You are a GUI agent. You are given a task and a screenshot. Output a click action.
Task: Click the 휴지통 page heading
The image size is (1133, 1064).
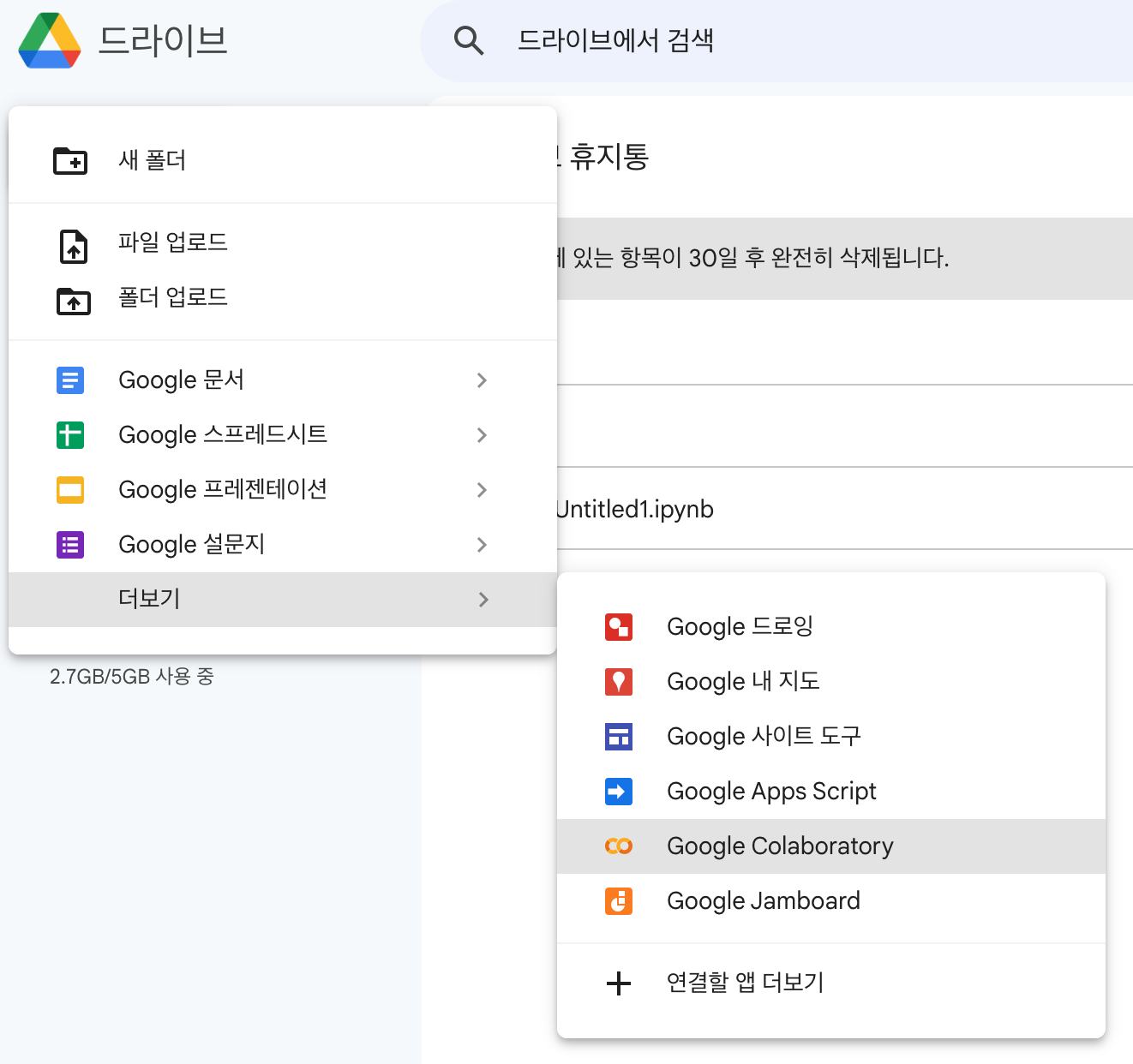(609, 157)
